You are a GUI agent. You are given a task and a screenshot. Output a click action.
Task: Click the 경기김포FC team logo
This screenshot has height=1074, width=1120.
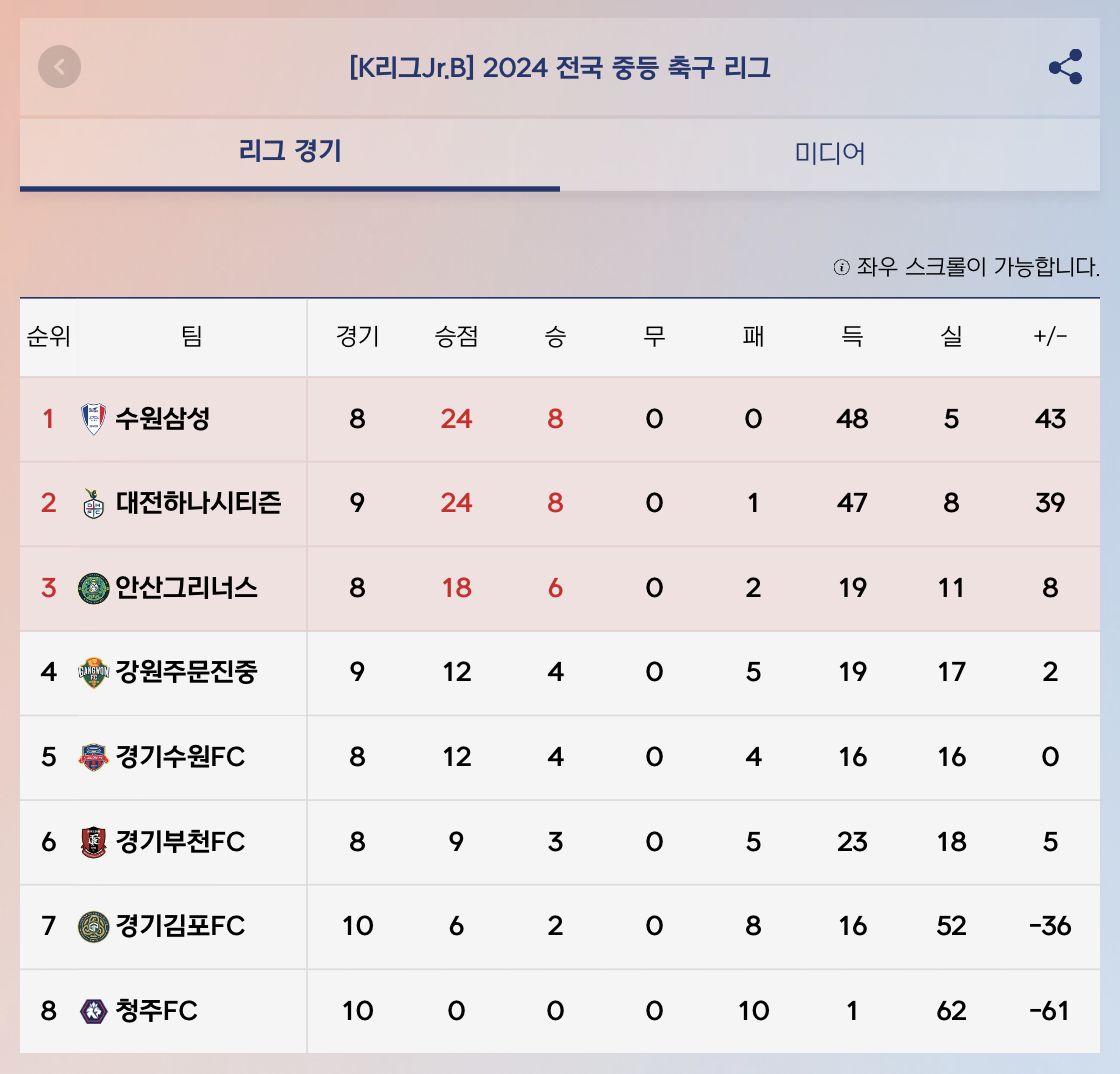(x=93, y=927)
